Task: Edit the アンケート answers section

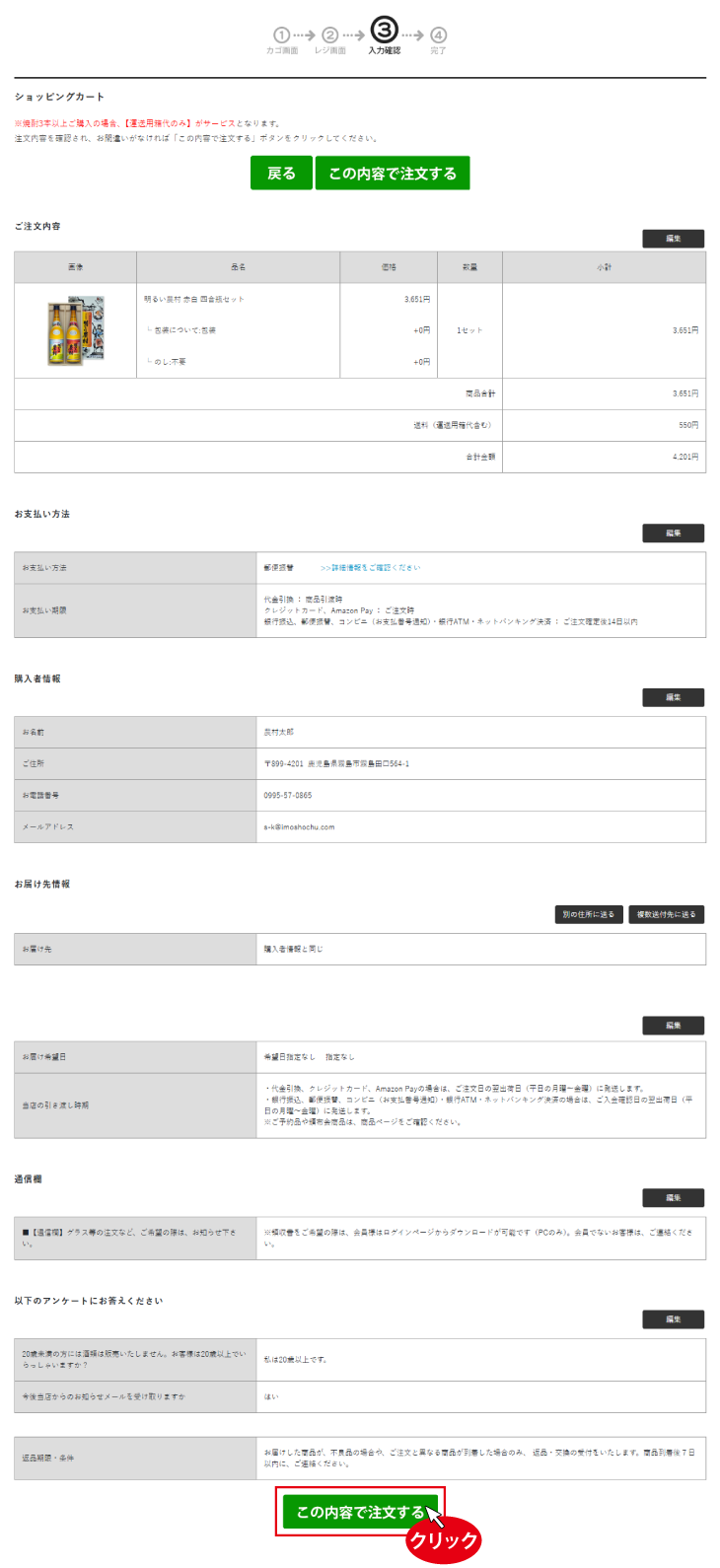Action: 674,1319
